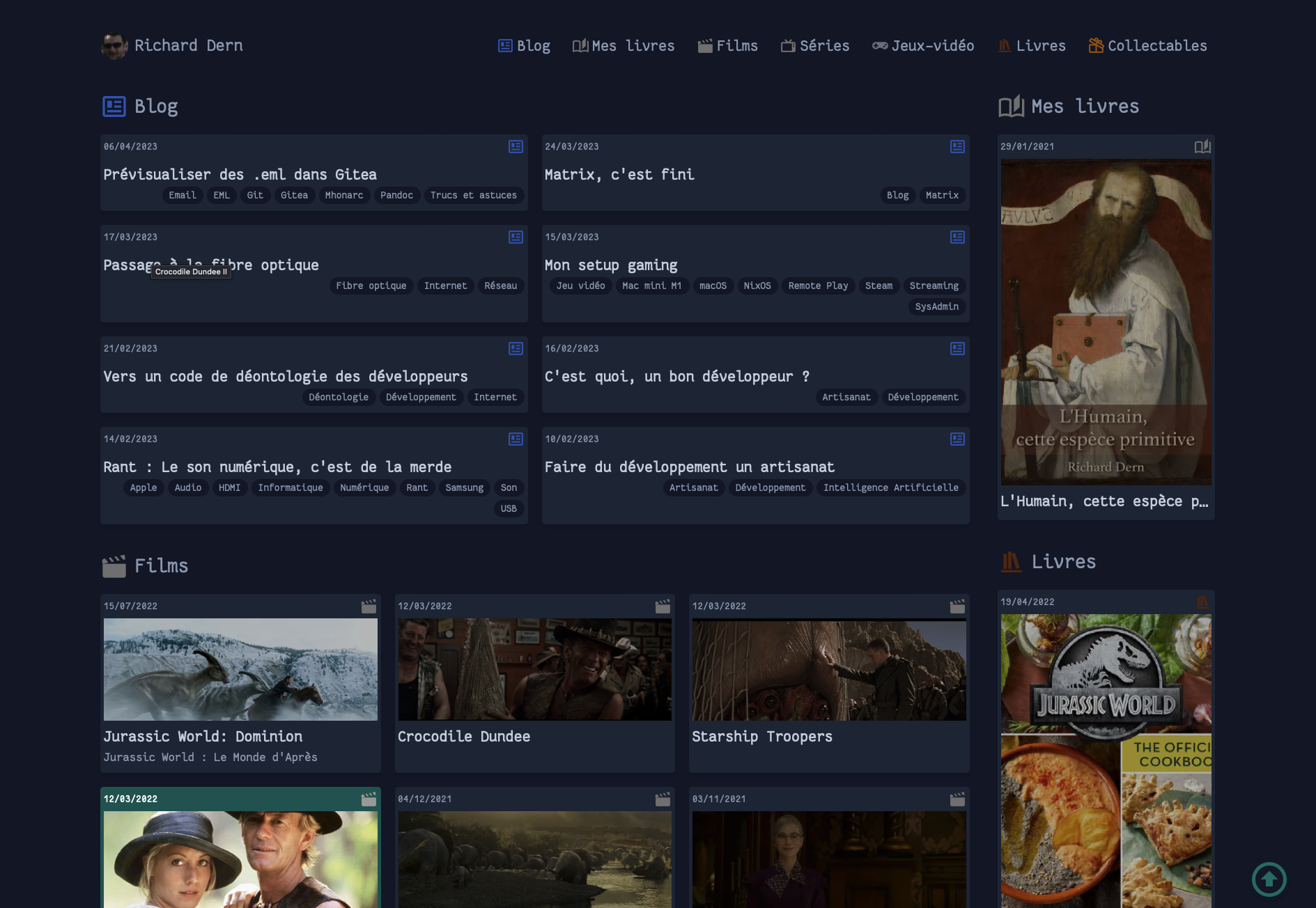Click blog icon on Mon setup gaming card
Screen dimensions: 1316x908
[x=957, y=237]
